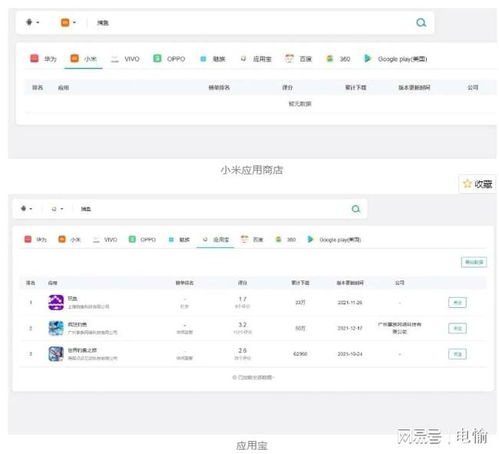
Task: Open the 世界钓鱼之旅 app icon in row 3
Action: pos(56,354)
